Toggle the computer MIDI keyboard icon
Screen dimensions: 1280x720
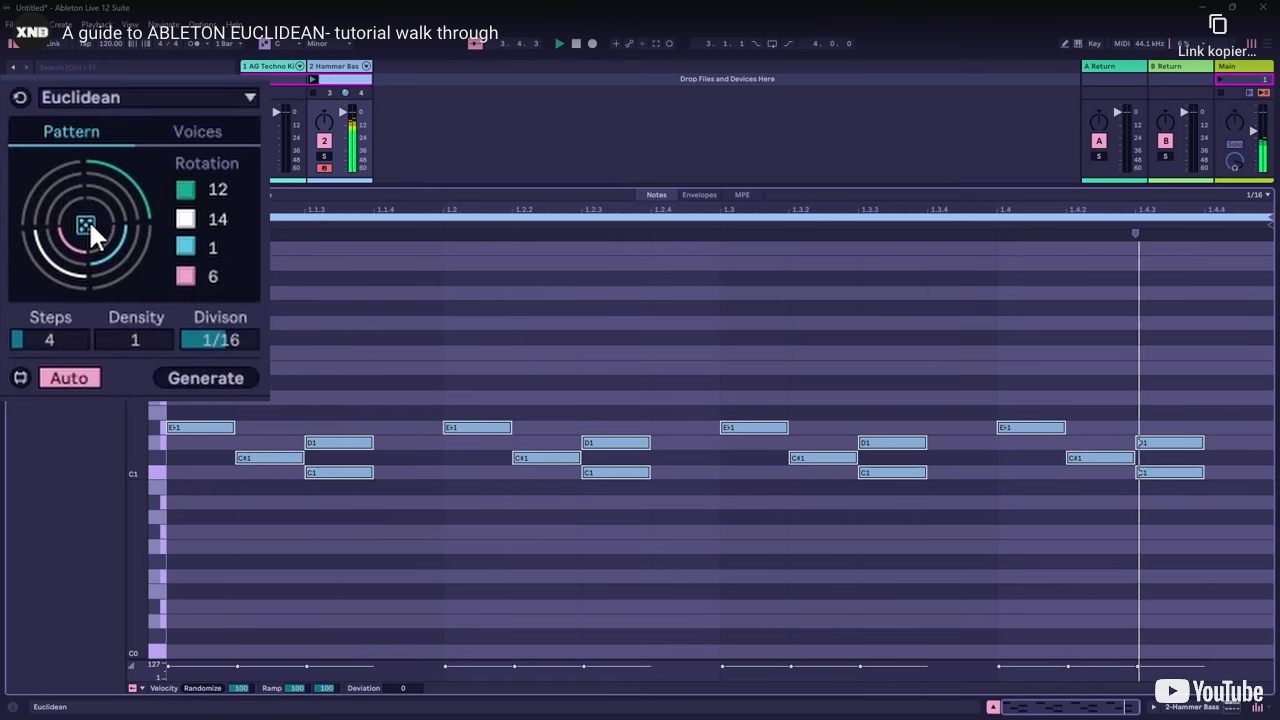point(1077,43)
